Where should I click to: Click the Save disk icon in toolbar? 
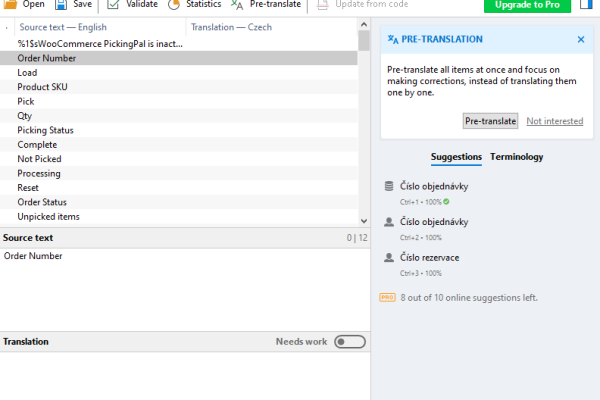[x=61, y=5]
